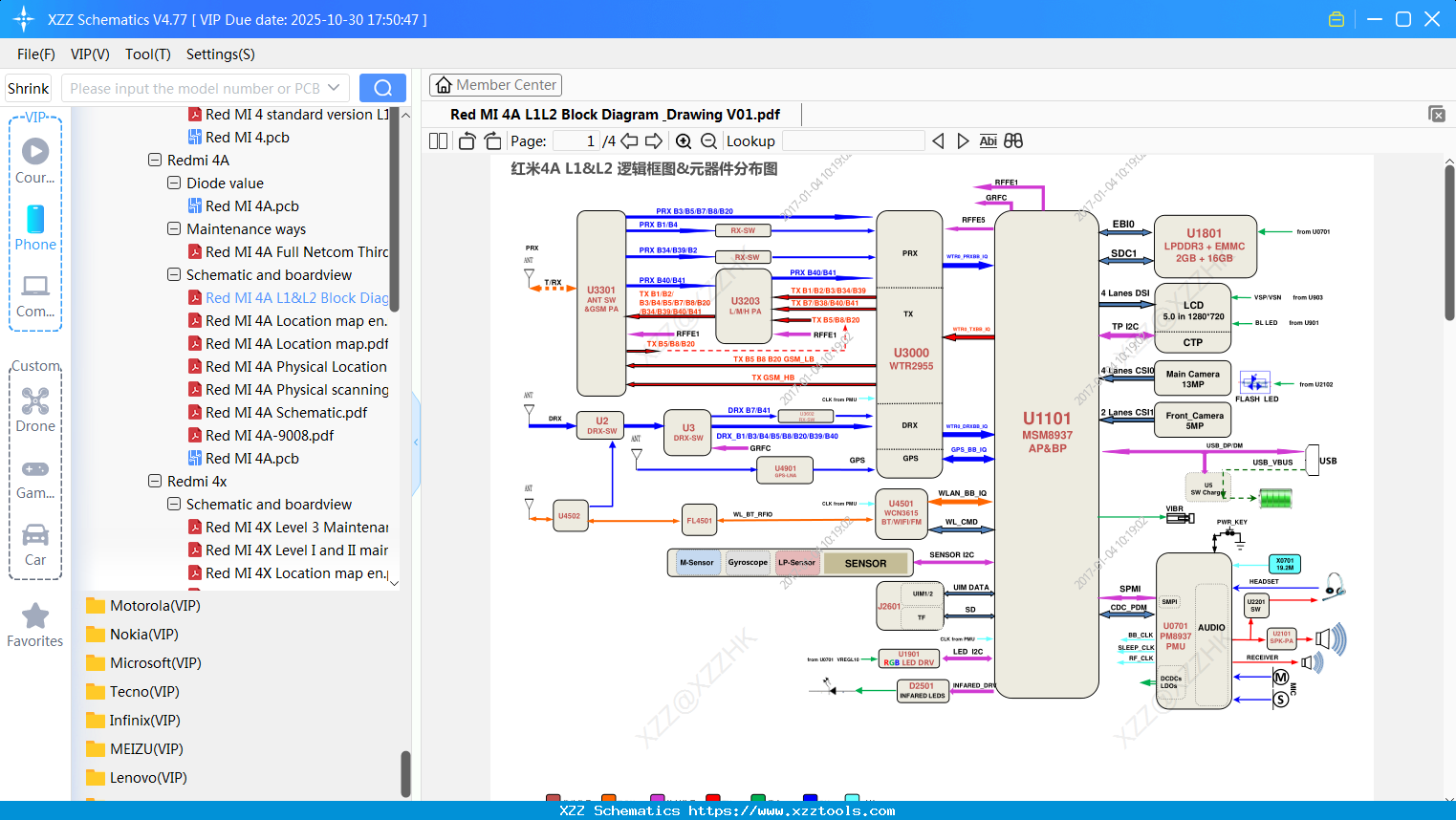Click the brand folder list scrollbar thumb
This screenshot has width=1456, height=820.
[405, 772]
